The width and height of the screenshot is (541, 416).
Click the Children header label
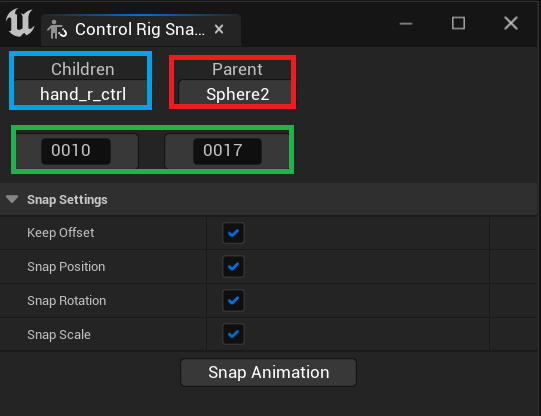click(x=82, y=69)
